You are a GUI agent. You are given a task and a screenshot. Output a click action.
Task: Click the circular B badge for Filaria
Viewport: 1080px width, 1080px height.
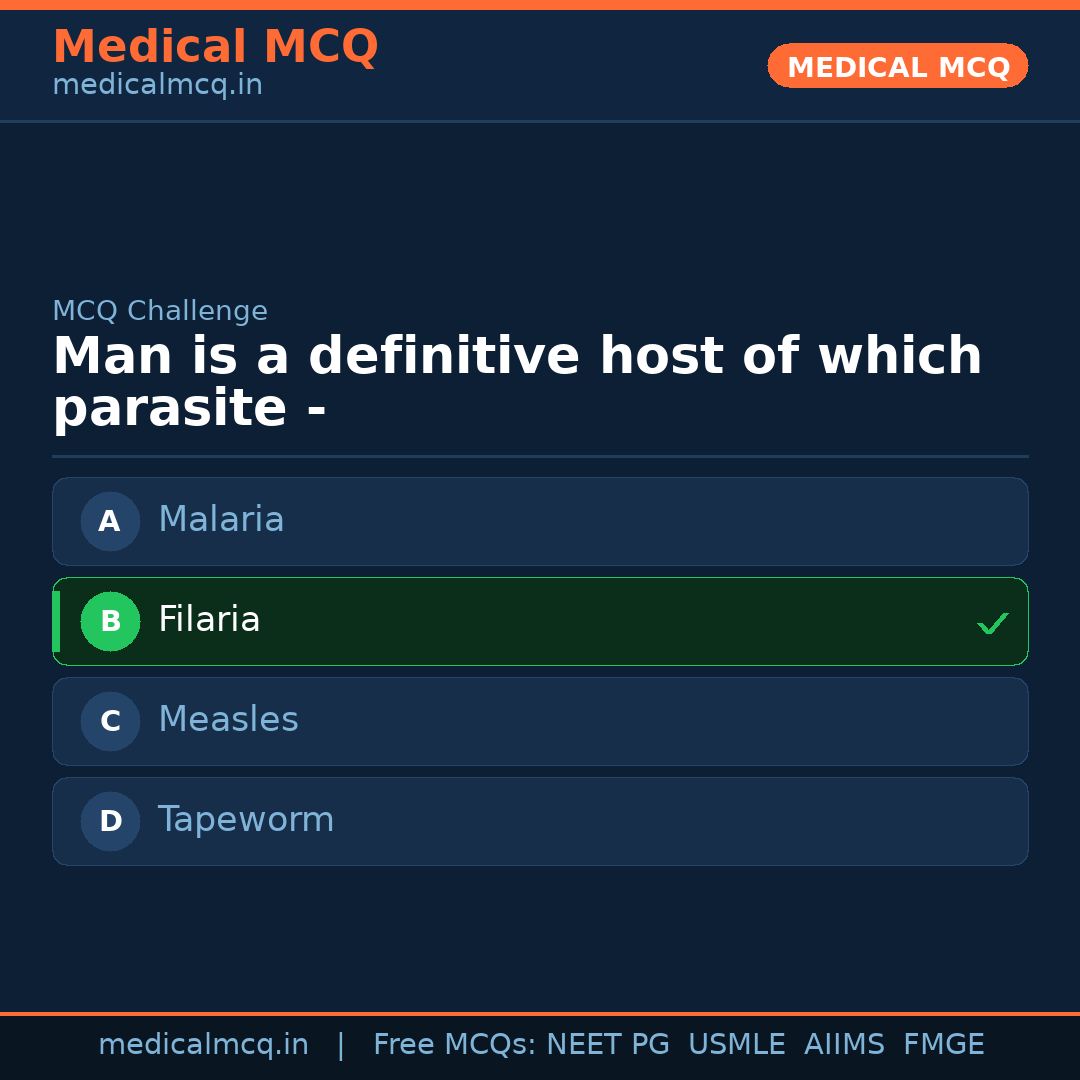pos(110,621)
